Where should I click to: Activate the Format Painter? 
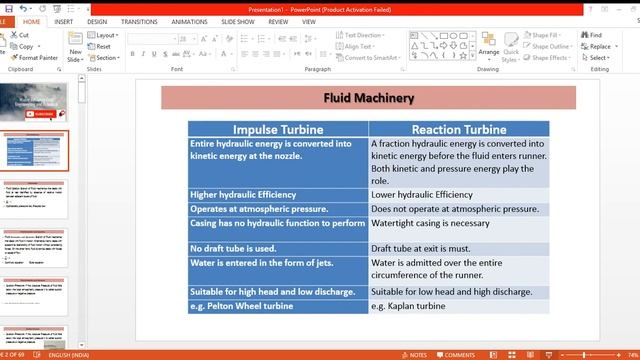(34, 58)
